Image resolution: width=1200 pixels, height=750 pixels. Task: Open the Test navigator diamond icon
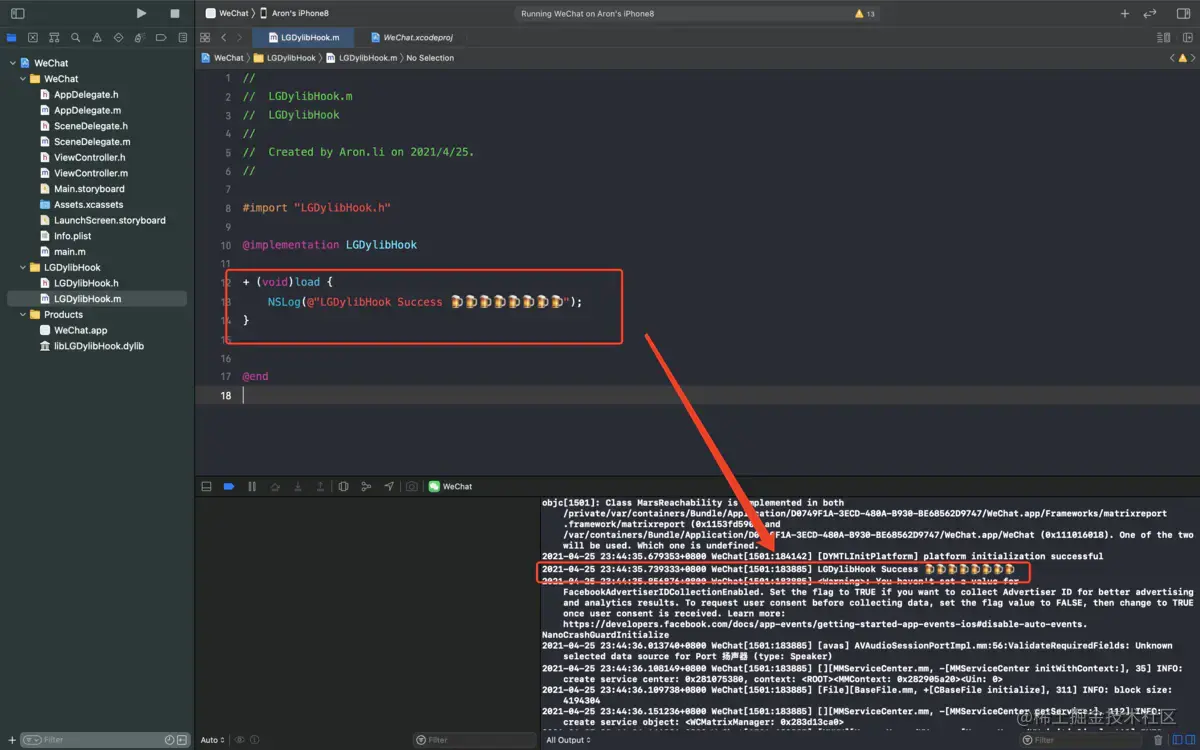click(118, 37)
